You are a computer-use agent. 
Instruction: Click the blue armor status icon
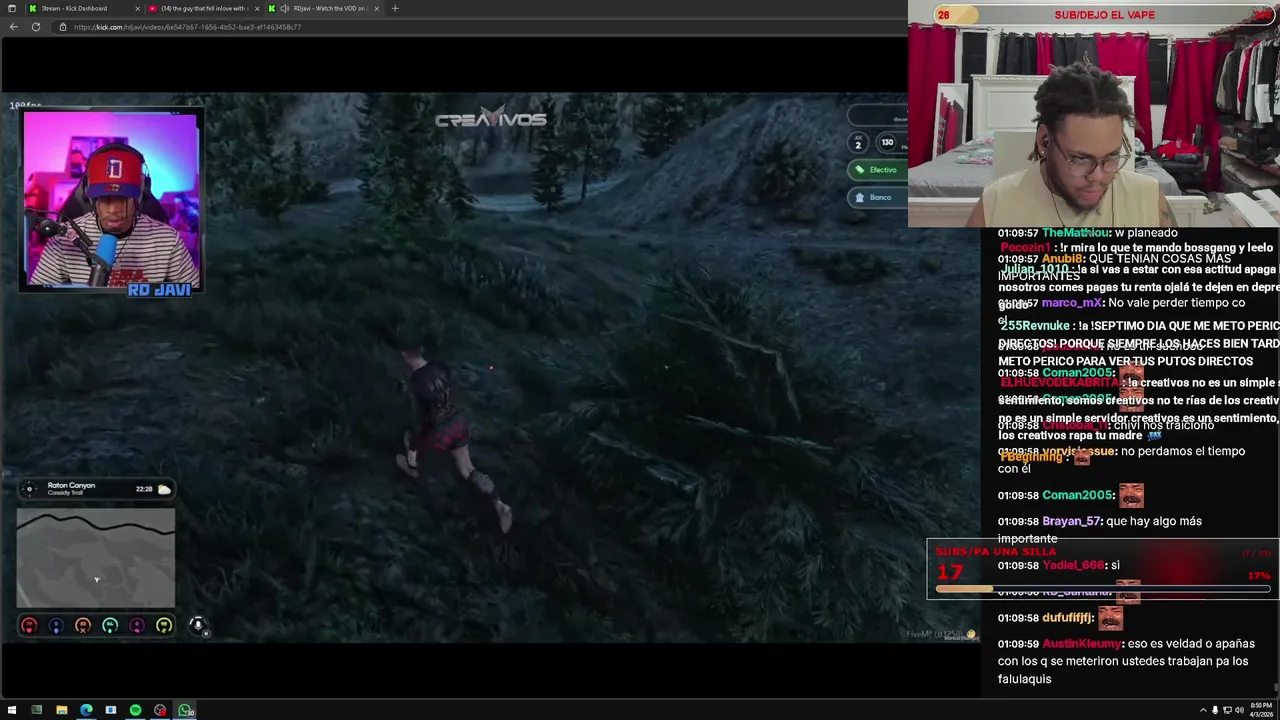pyautogui.click(x=56, y=626)
